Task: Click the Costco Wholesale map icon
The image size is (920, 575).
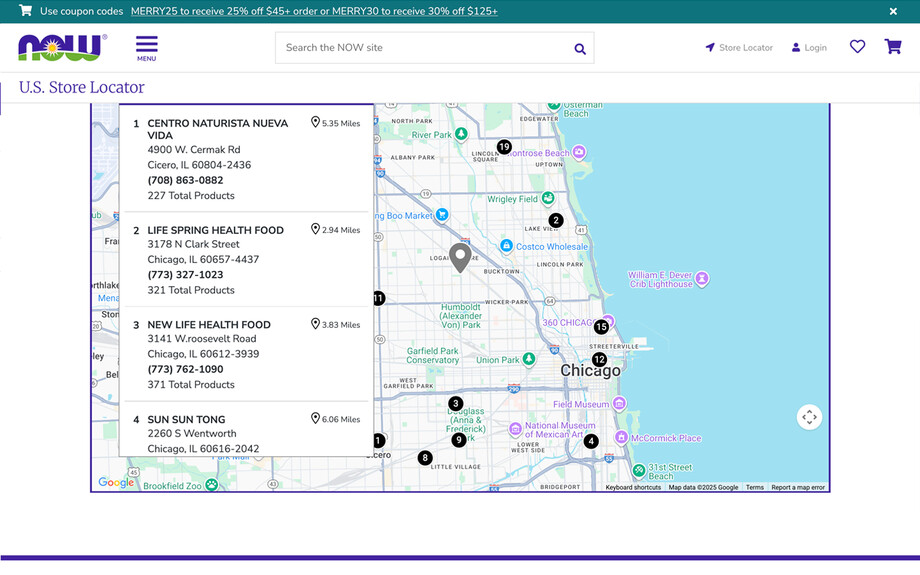Action: 506,246
